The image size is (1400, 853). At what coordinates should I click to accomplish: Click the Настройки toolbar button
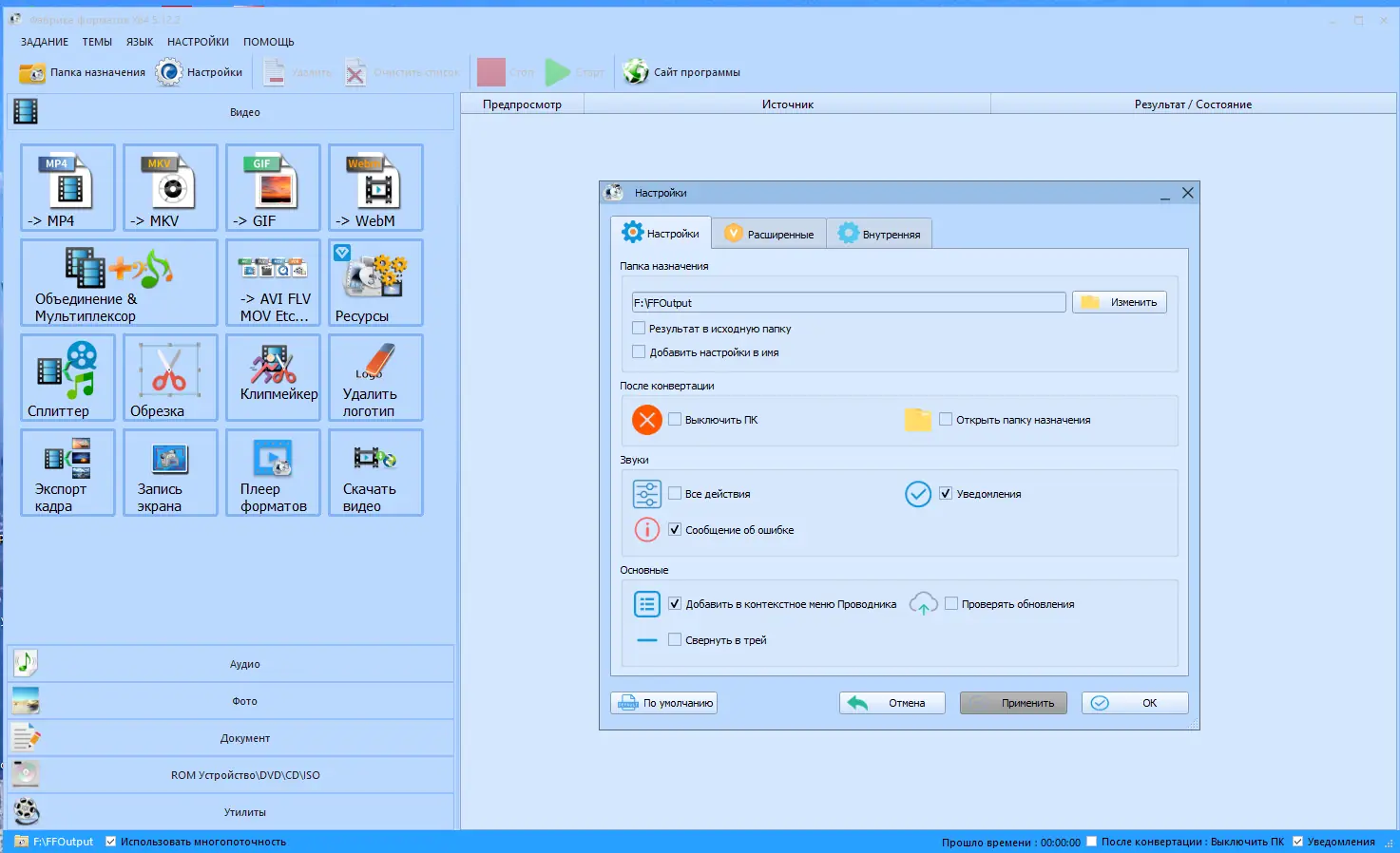click(200, 72)
